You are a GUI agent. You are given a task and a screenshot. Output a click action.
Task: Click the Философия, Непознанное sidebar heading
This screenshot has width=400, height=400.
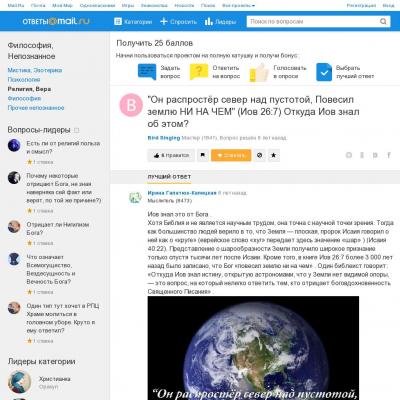[x=31, y=51]
